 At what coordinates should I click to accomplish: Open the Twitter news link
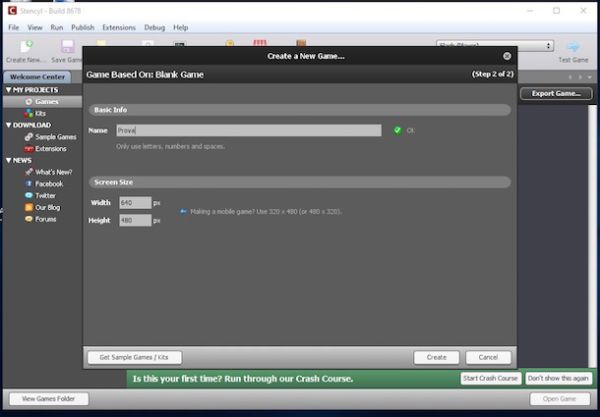click(45, 195)
